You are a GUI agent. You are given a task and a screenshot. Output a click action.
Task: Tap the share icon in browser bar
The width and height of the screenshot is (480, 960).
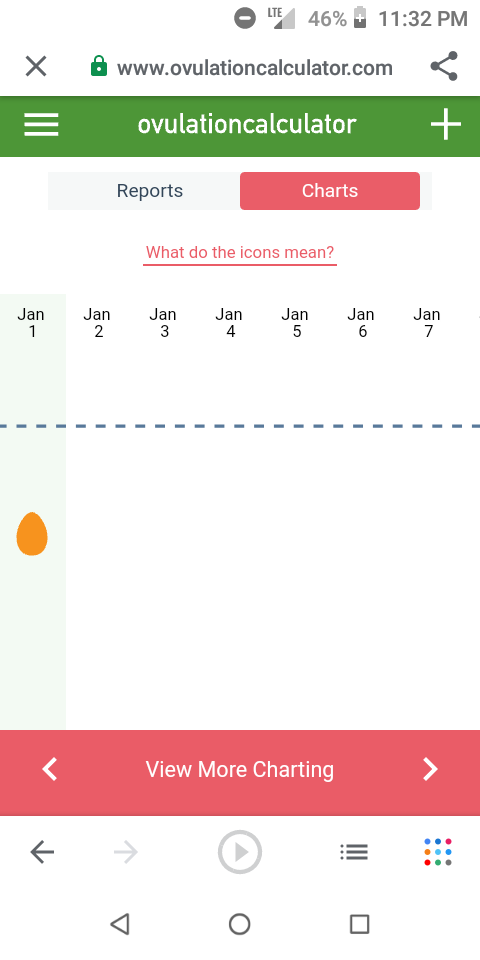pos(444,67)
